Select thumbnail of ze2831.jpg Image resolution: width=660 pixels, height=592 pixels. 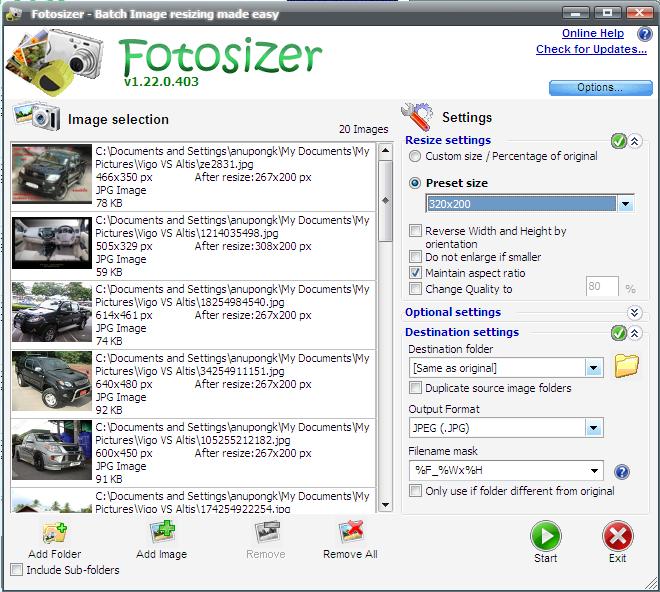pos(52,174)
